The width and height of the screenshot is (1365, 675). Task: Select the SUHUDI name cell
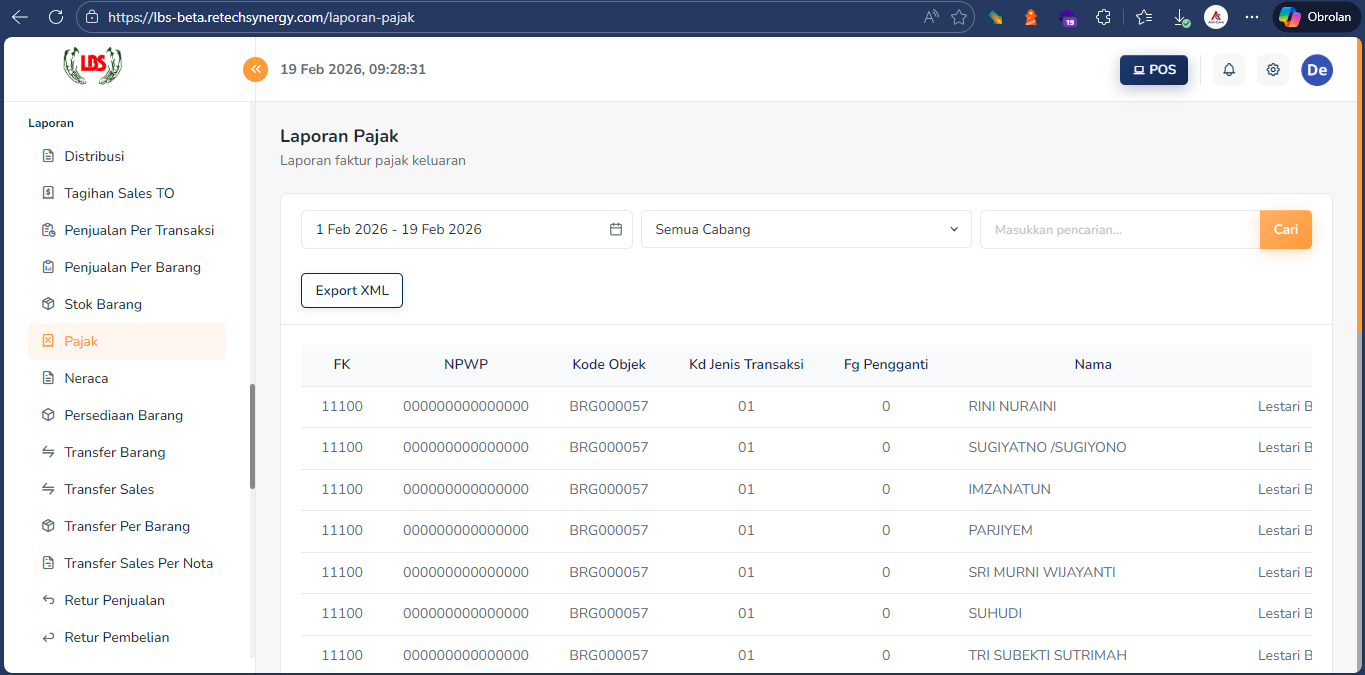(995, 613)
